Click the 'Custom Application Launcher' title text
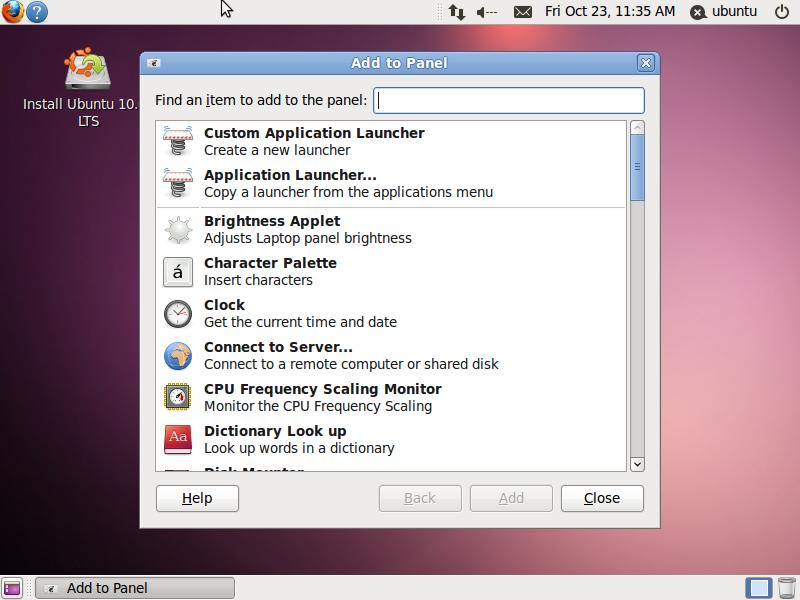The height and width of the screenshot is (600, 800). pos(314,133)
